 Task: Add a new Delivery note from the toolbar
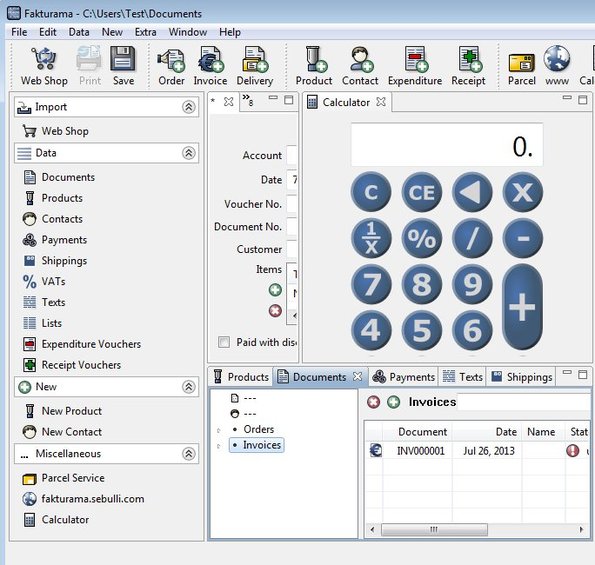tap(255, 66)
